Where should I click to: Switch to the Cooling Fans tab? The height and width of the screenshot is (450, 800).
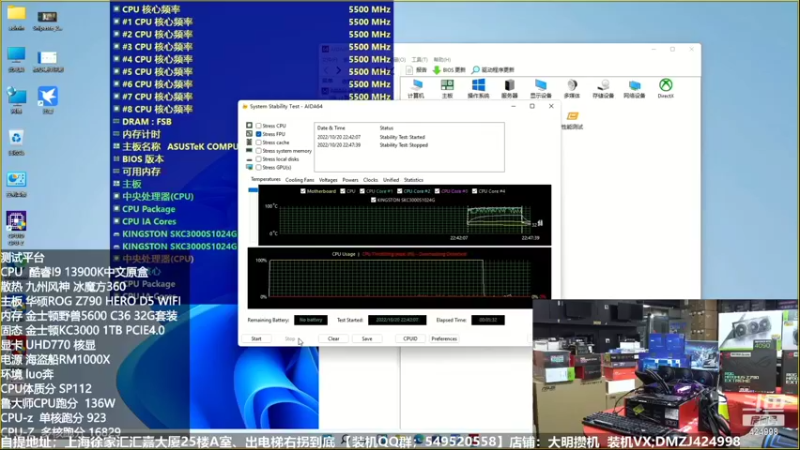(x=299, y=180)
